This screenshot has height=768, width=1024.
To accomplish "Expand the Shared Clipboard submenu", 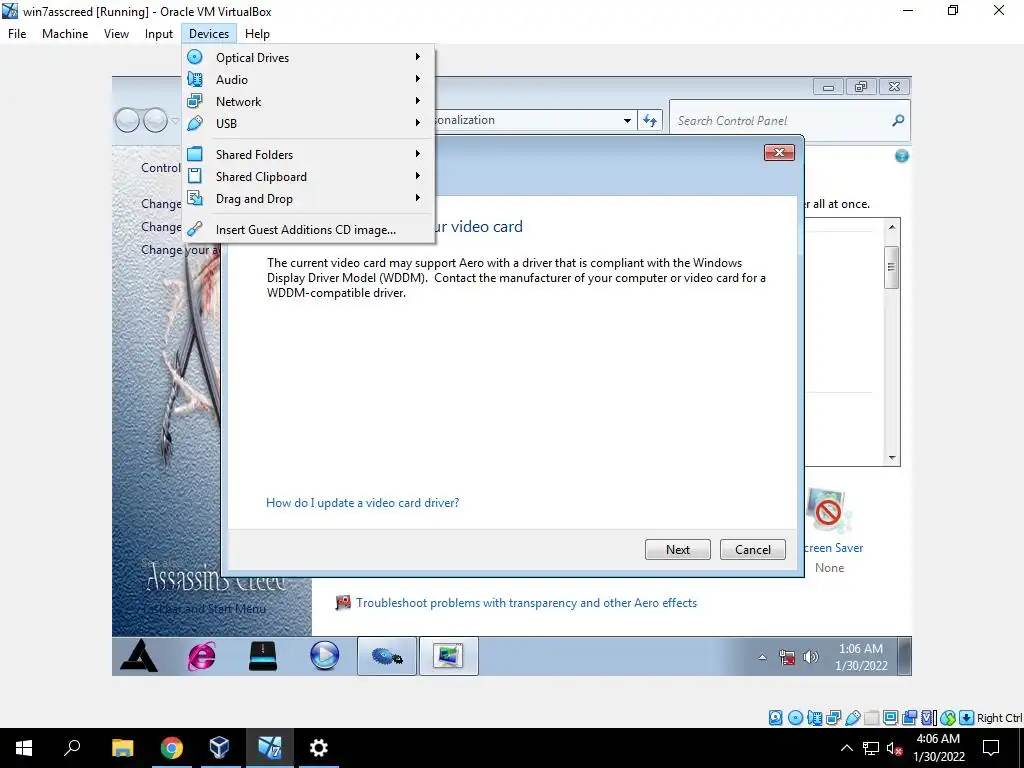I will (308, 176).
